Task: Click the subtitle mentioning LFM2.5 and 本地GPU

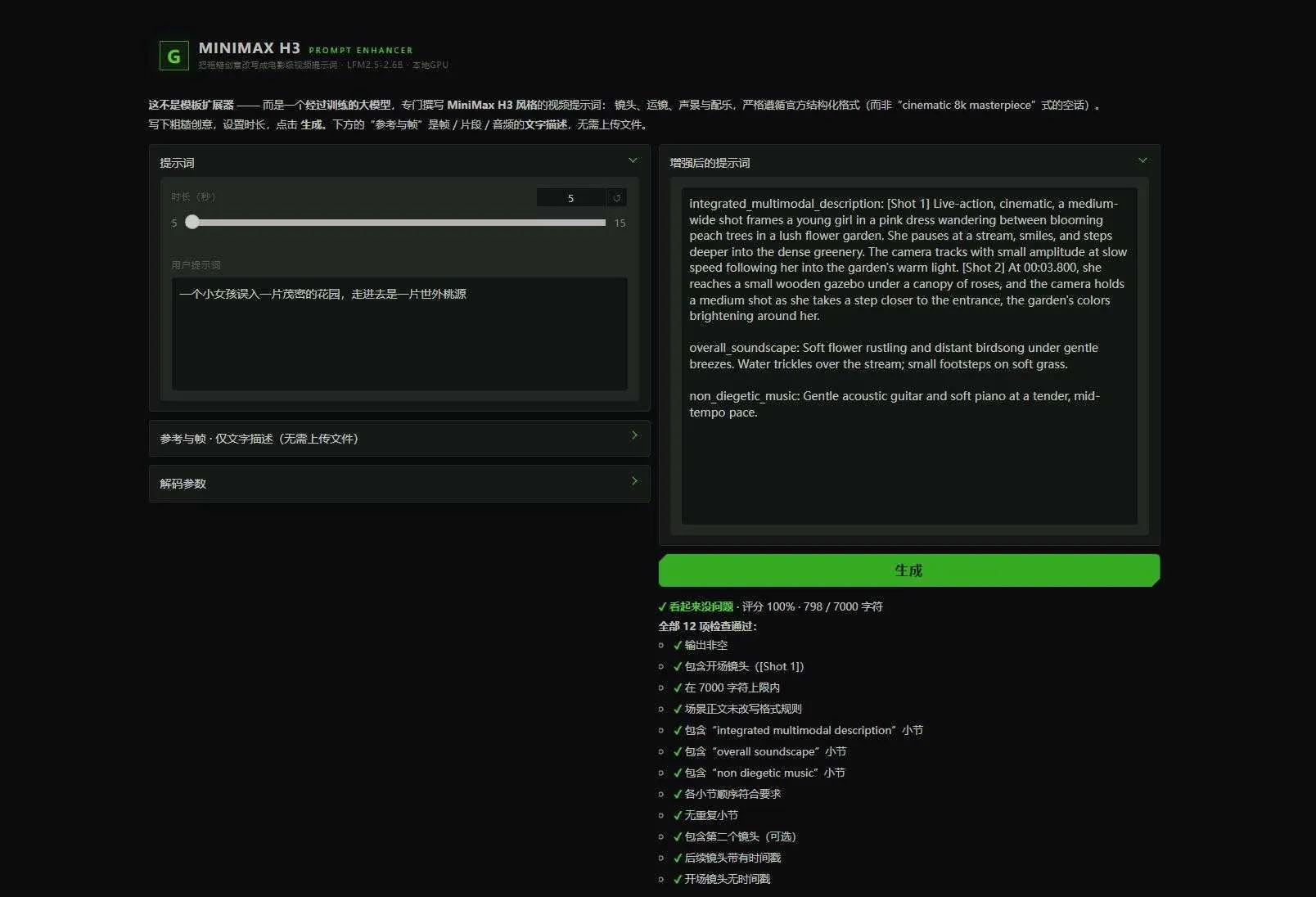Action: tap(323, 65)
